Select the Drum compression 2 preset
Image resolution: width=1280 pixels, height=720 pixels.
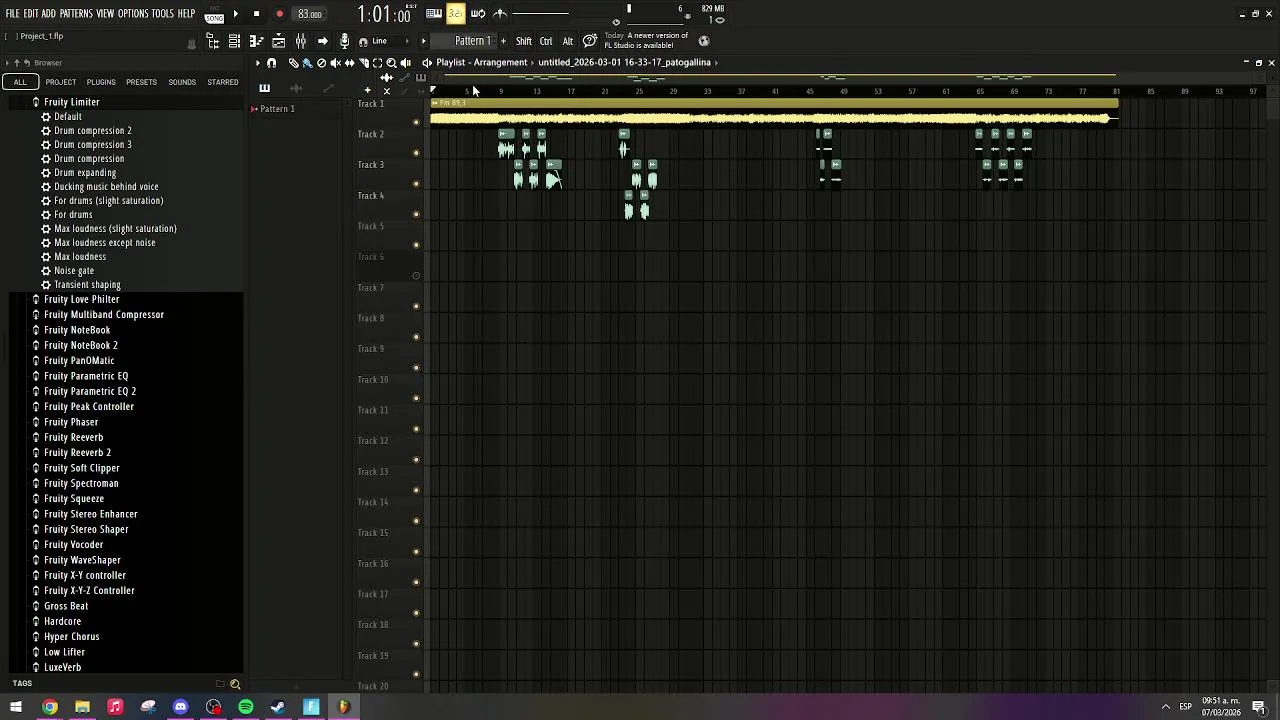click(x=92, y=131)
